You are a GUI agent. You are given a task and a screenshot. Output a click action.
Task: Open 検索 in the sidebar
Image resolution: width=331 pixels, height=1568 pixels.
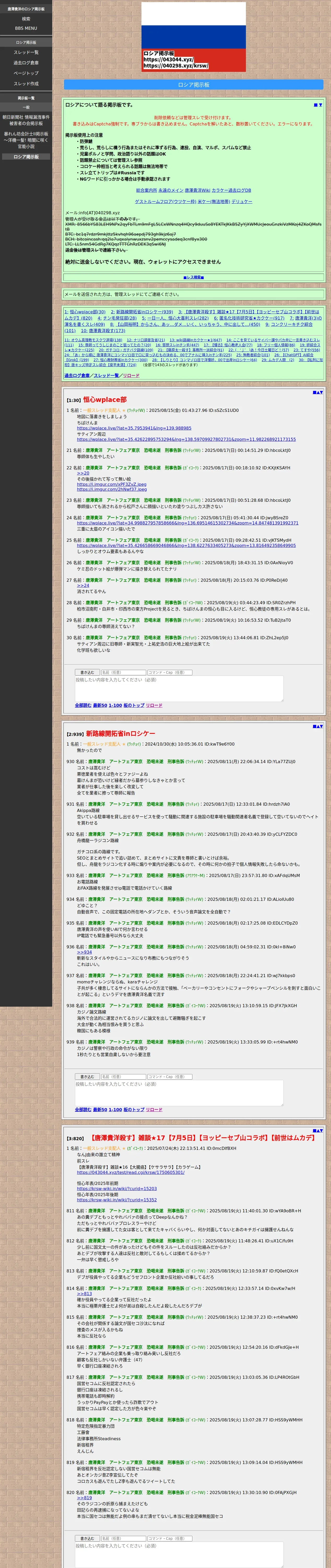click(x=26, y=19)
